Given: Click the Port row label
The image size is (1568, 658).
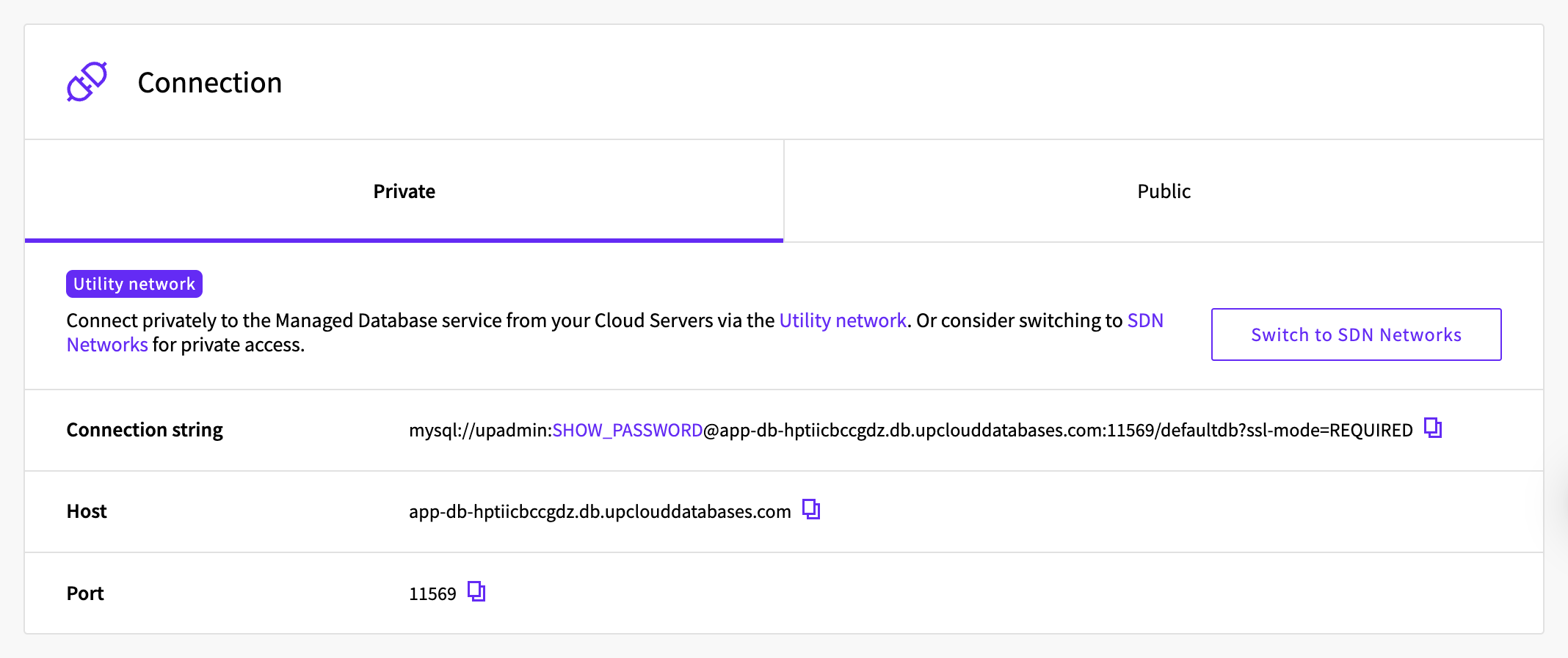Looking at the screenshot, I should point(85,593).
